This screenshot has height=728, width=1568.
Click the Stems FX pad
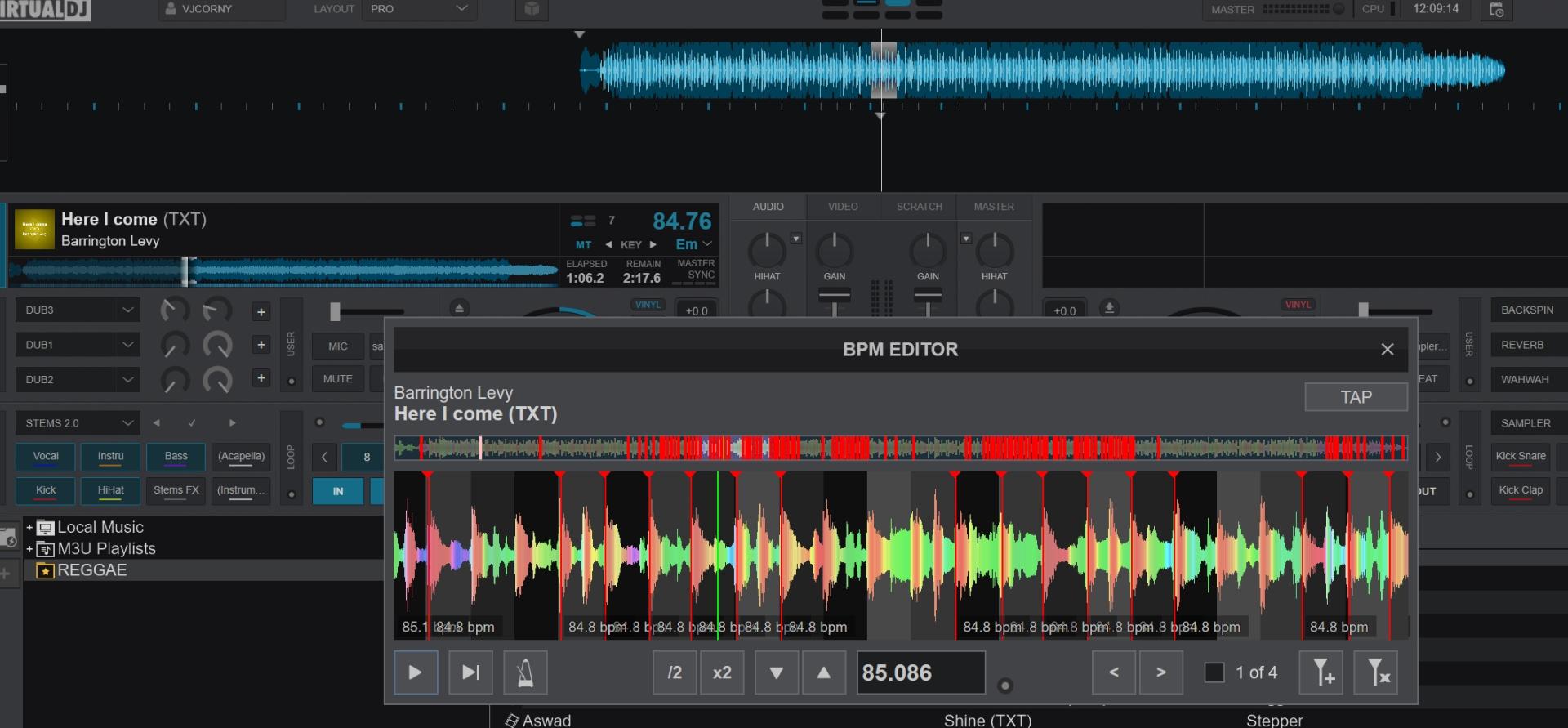pyautogui.click(x=176, y=491)
